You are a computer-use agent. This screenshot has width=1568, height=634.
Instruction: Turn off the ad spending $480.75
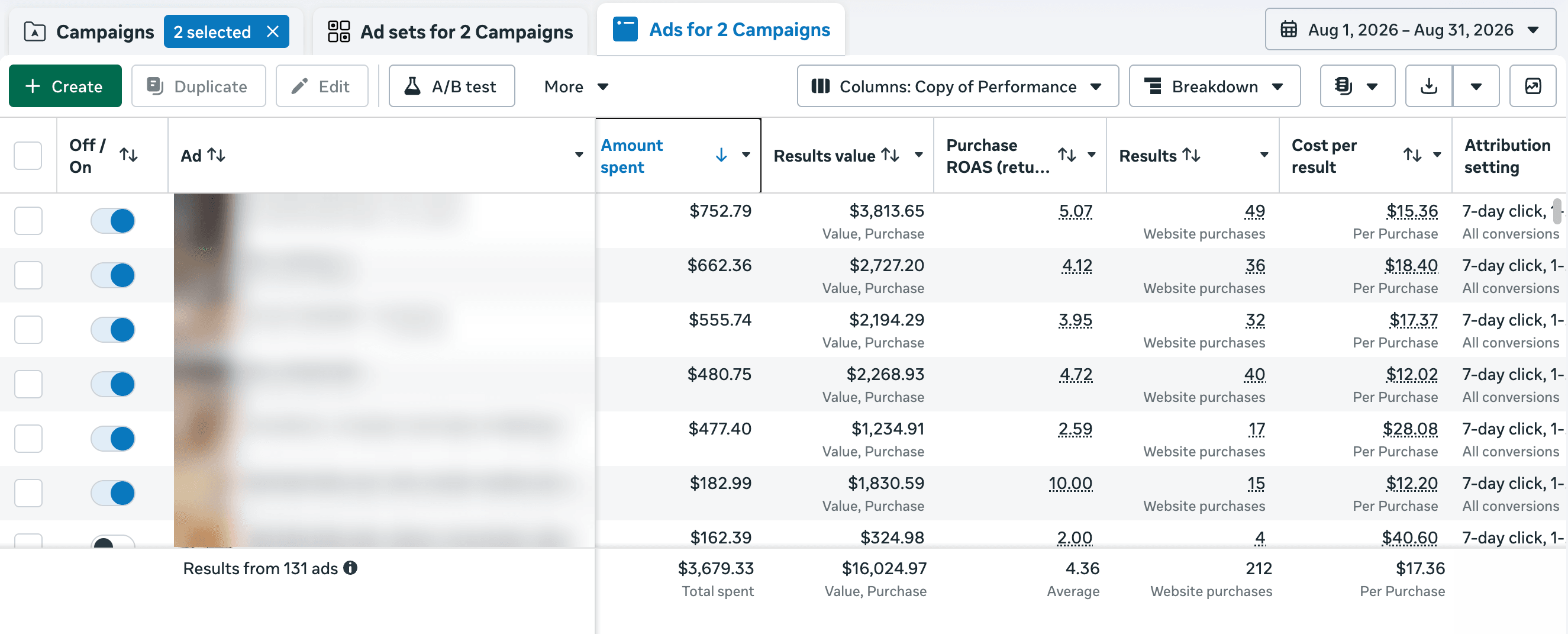pyautogui.click(x=112, y=384)
